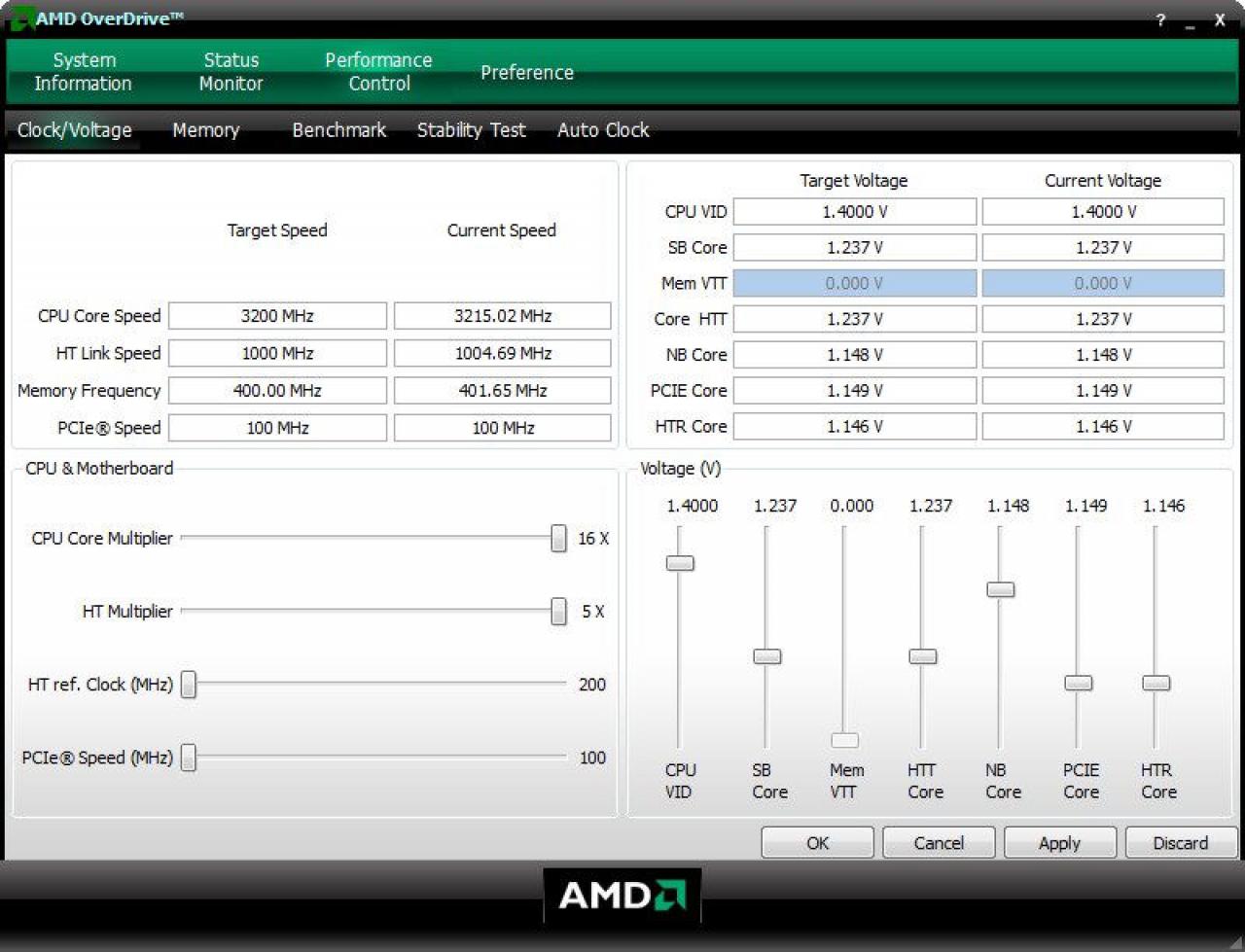Click the 200 HT ref. clock value
Screen dimensions: 1245x952
click(x=592, y=685)
